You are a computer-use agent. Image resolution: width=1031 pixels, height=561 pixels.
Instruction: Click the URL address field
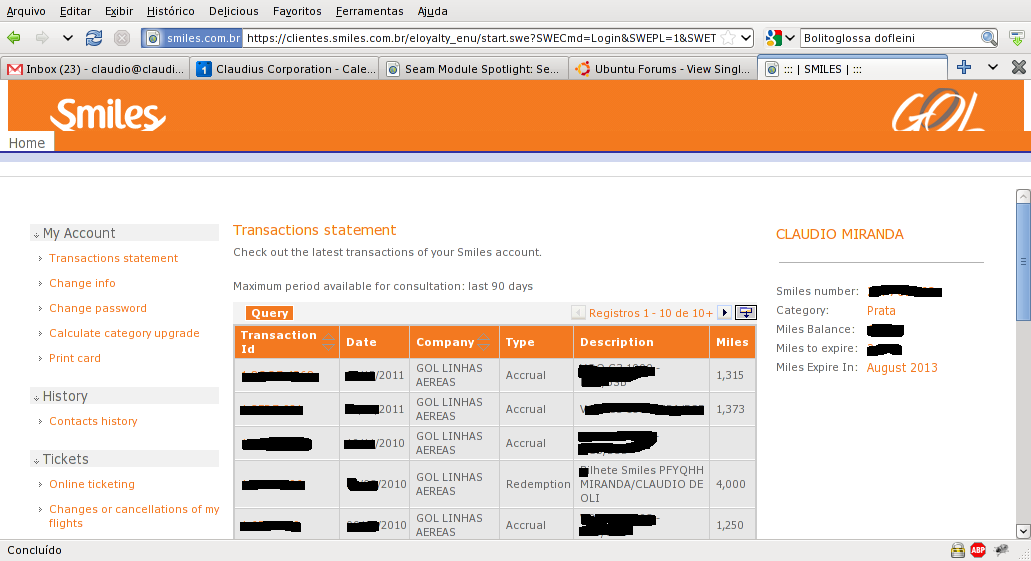(x=481, y=38)
